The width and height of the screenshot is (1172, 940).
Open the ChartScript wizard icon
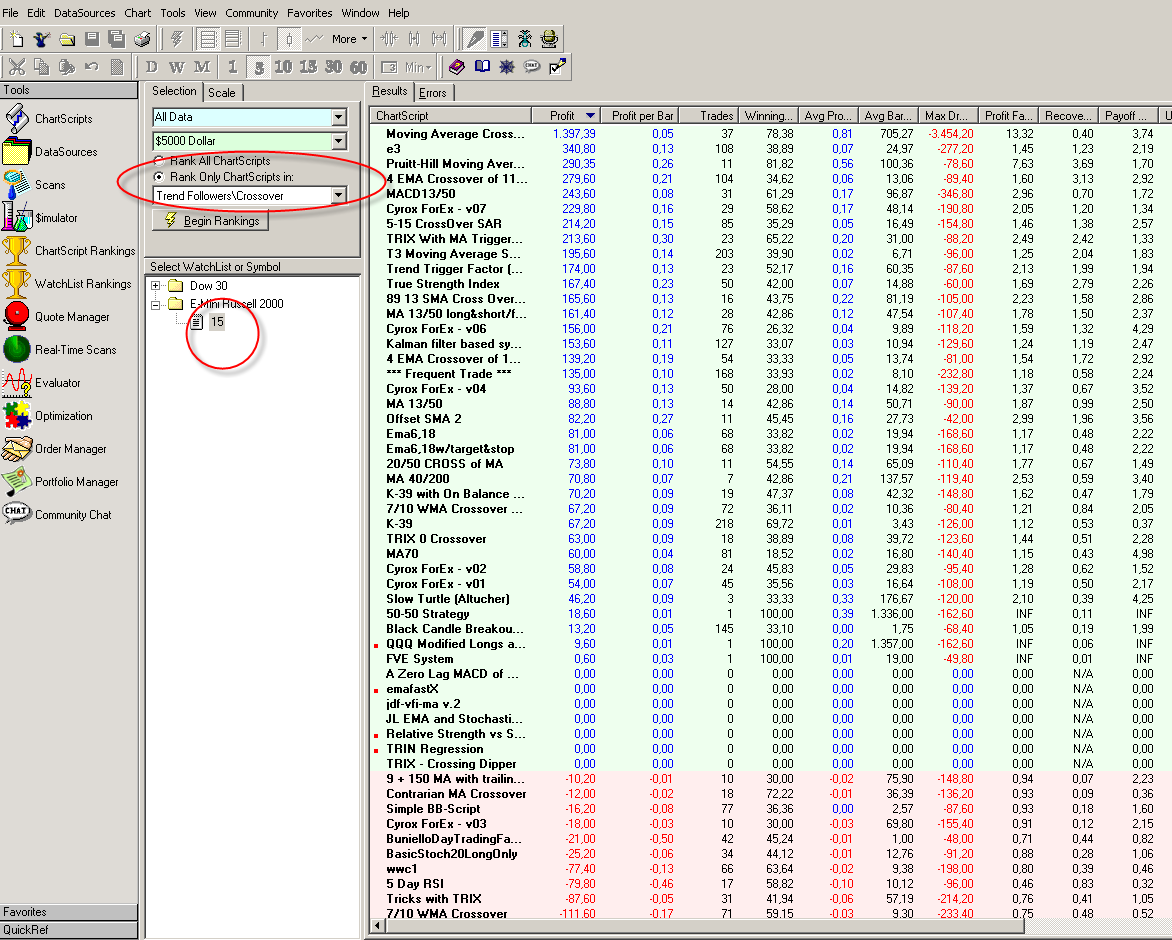point(42,39)
